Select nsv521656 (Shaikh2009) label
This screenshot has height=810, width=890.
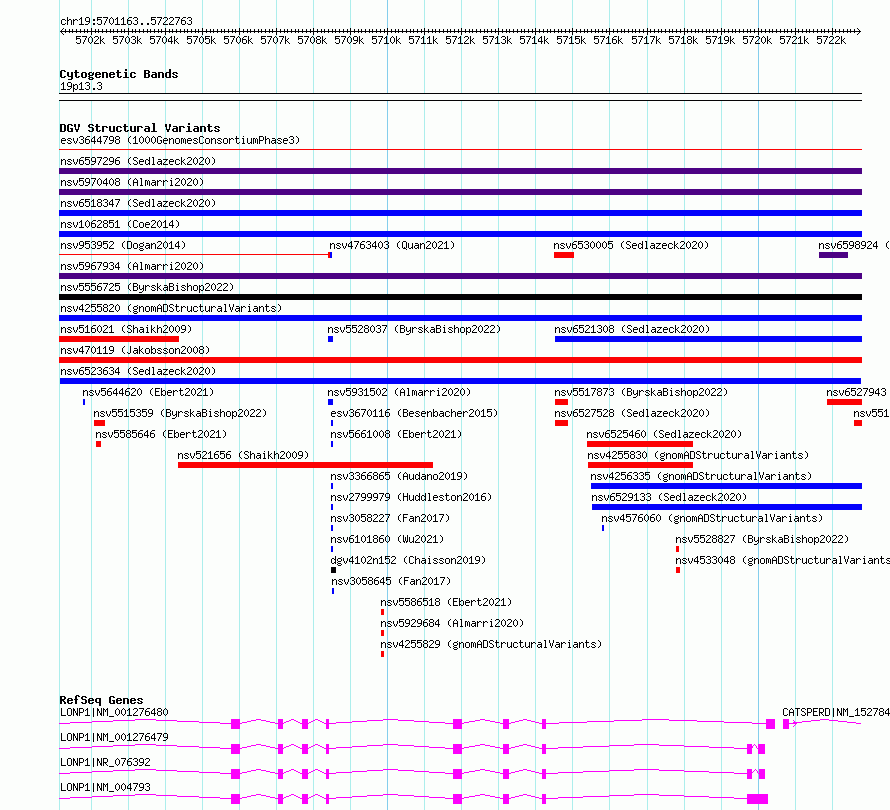tap(243, 455)
